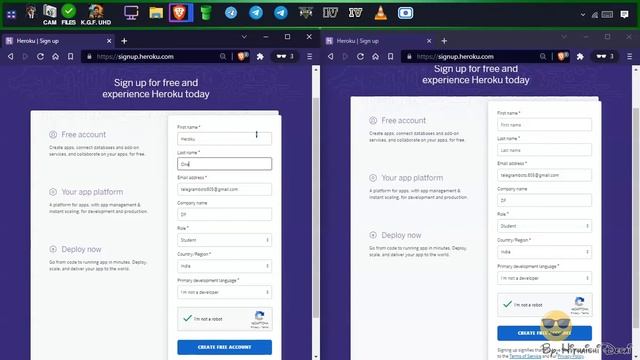Bookmark page in left browser window
640x360 pixels.
pyautogui.click(x=71, y=56)
